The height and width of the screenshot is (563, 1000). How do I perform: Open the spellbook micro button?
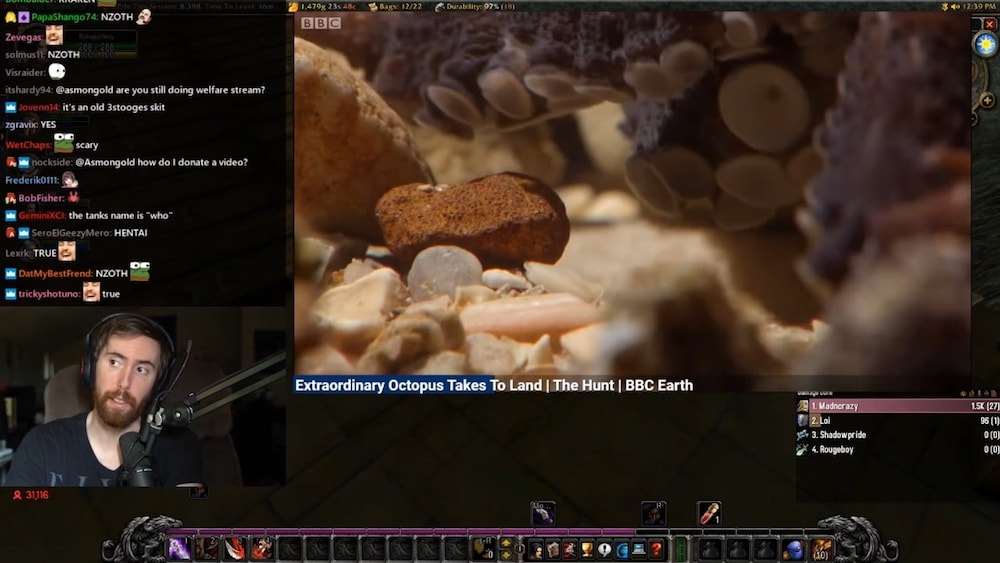553,550
